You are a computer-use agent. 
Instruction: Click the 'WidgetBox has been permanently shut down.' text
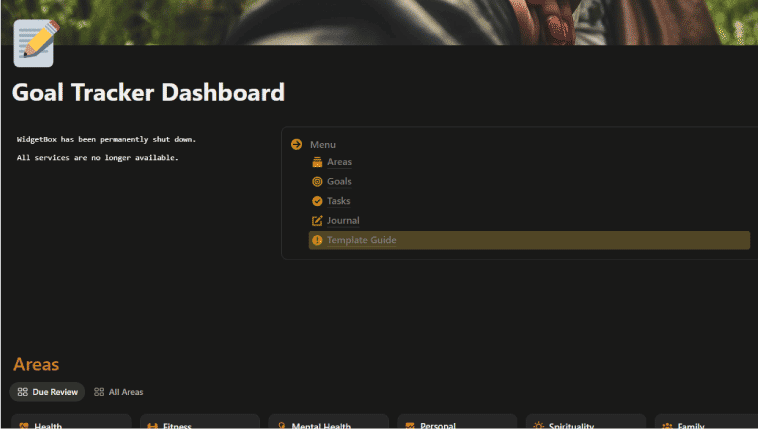[106, 139]
